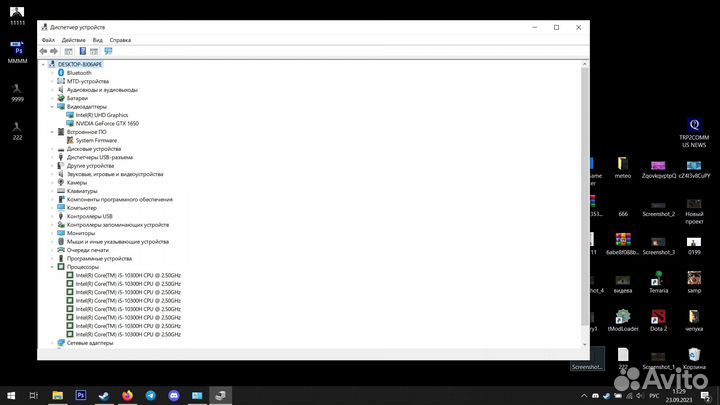720x405 pixels.
Task: Select the last Intel Core i5-10300H processor entry
Action: pyautogui.click(x=128, y=334)
